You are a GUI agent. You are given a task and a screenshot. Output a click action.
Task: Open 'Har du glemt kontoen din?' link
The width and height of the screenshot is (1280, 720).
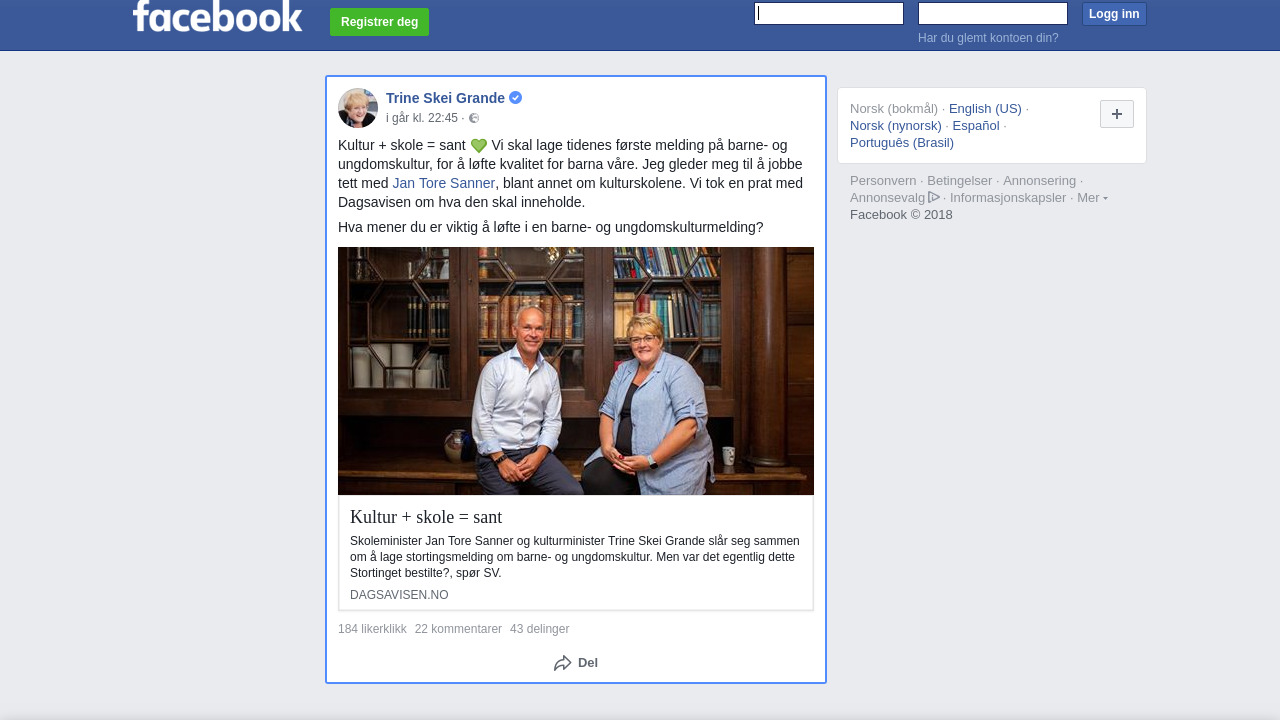click(x=988, y=38)
